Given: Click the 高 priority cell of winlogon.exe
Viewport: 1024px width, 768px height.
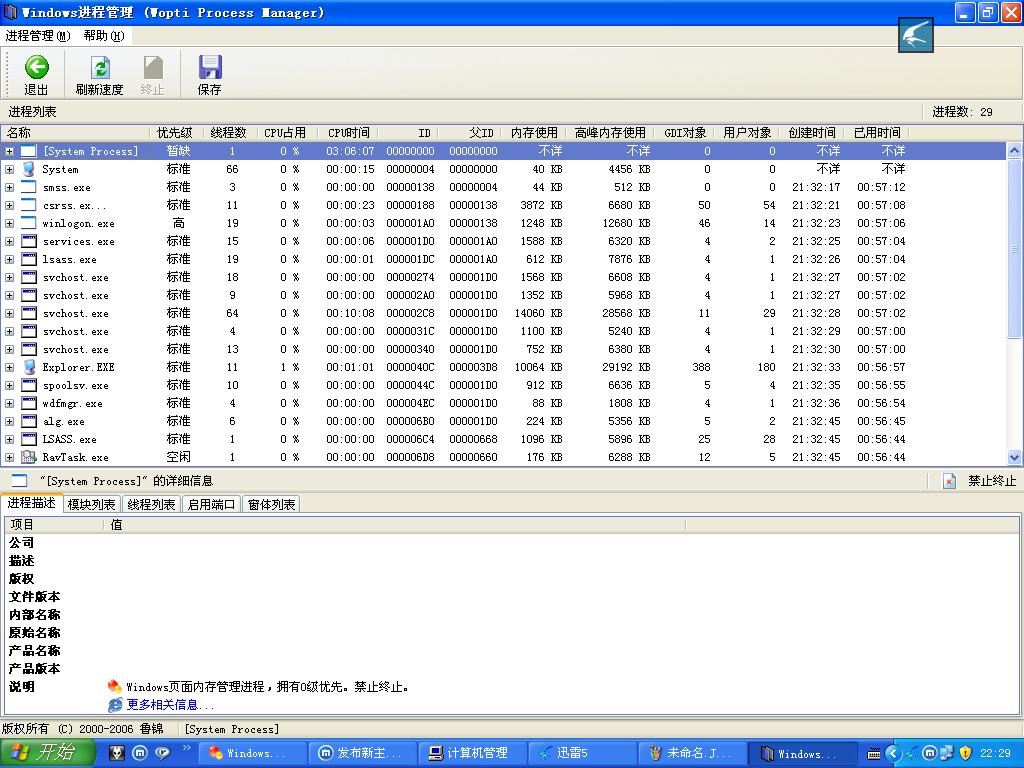Looking at the screenshot, I should point(178,223).
